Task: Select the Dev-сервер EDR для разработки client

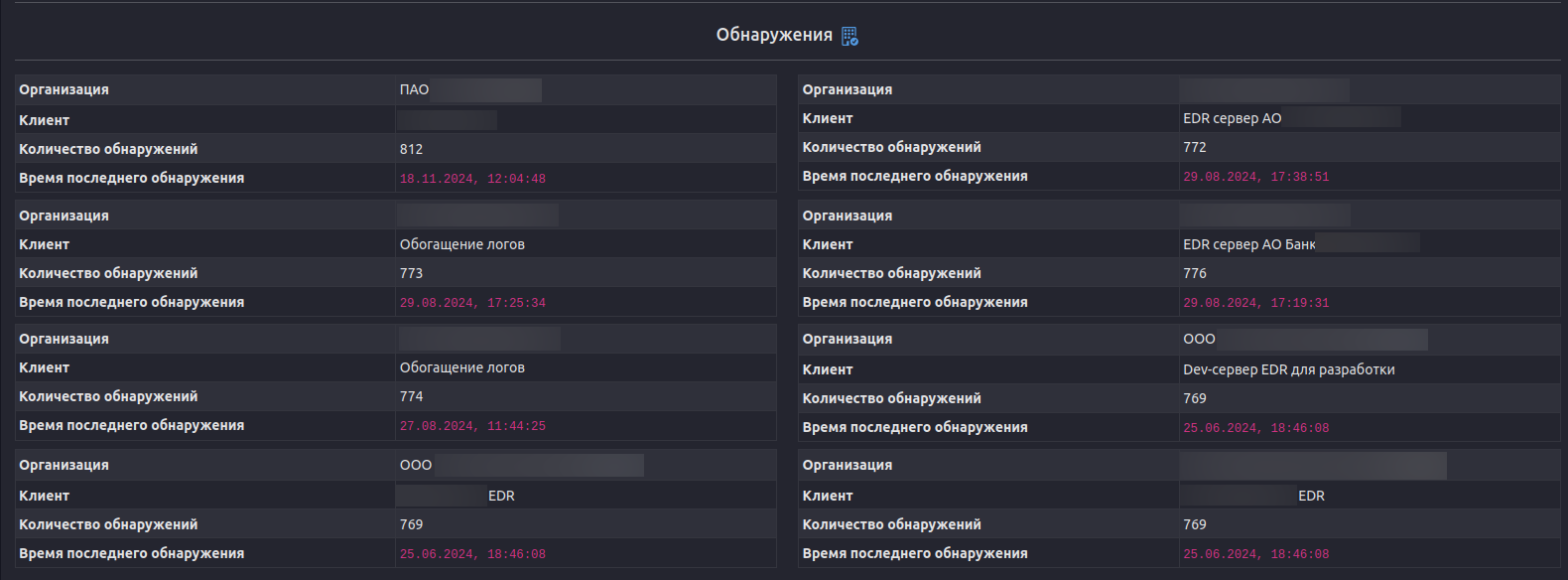Action: 1288,369
